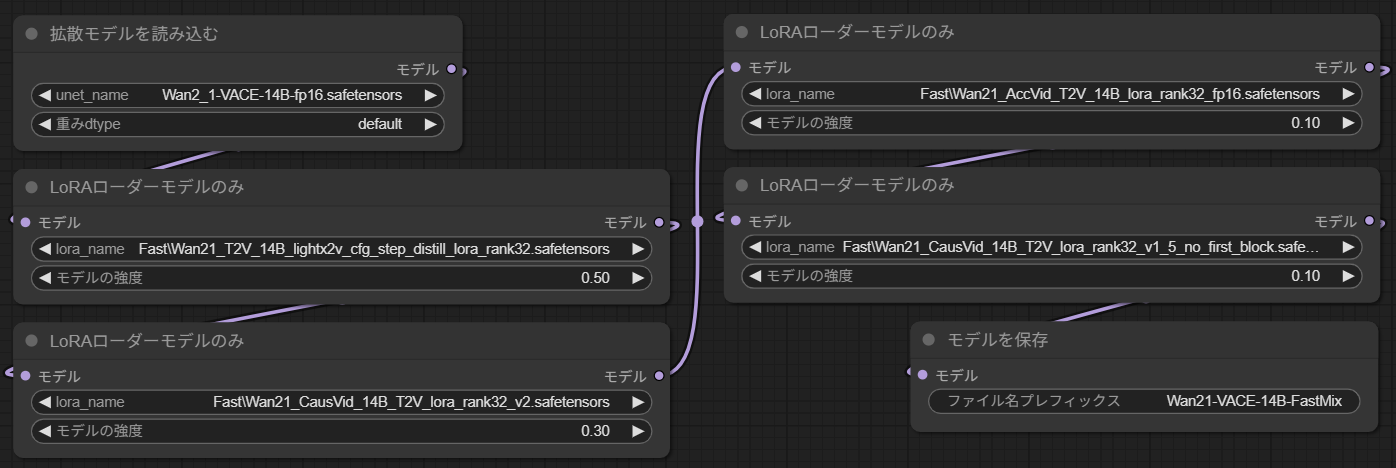Image resolution: width=1396 pixels, height=468 pixels.
Task: Click the モデルの強度 value field of the AccVid LoRA
Action: click(x=1050, y=123)
